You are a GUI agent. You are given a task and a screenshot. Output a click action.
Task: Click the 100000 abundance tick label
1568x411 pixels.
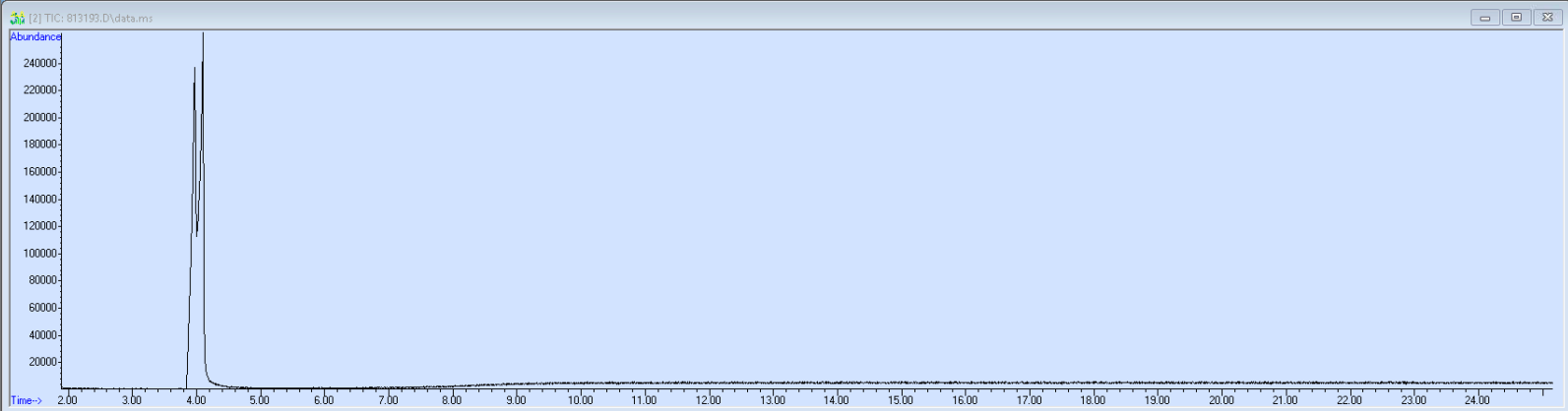coord(39,254)
